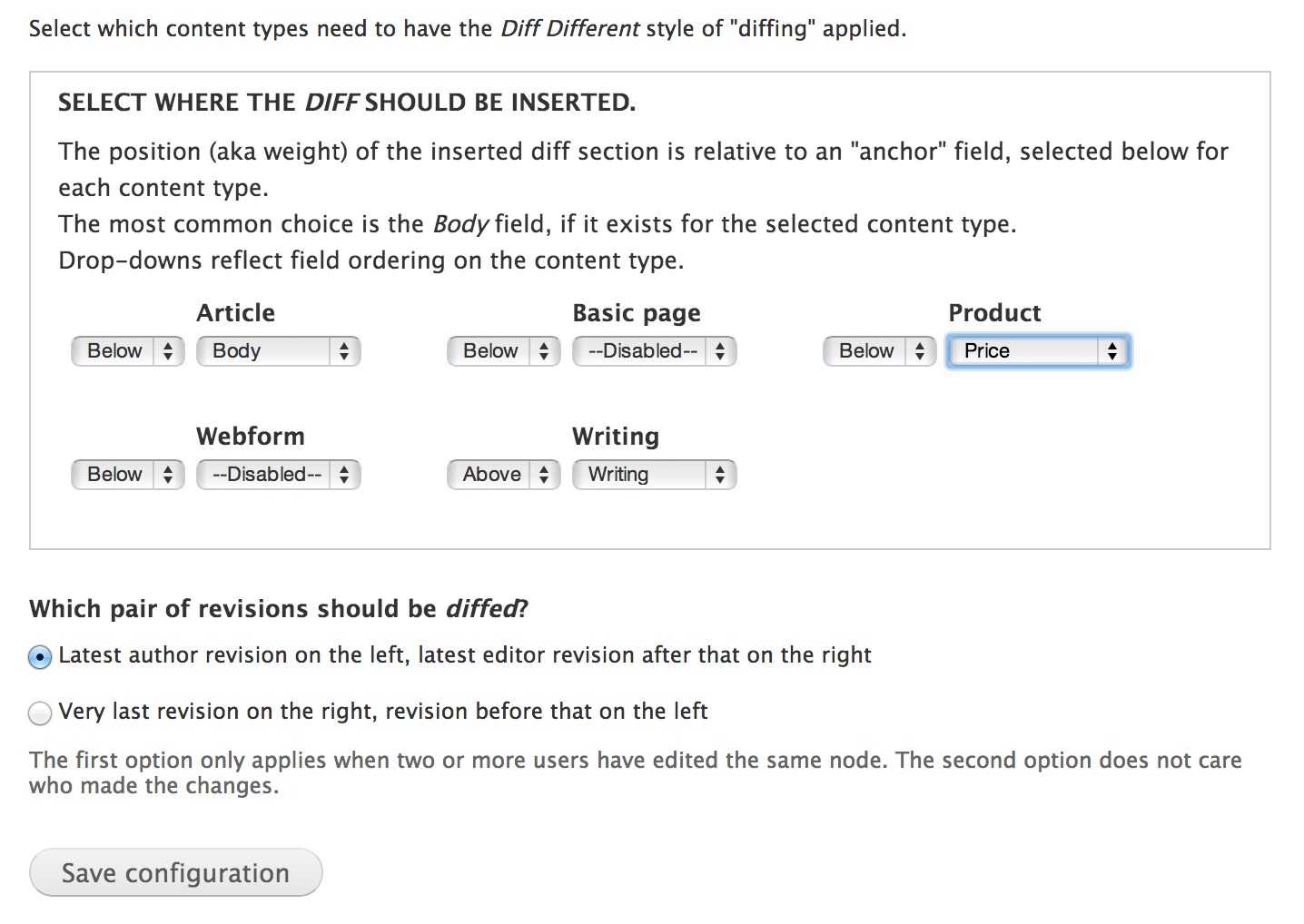Click arrows on Writing anchor dropdown
Screen dimensions: 1304x924
coord(720,475)
